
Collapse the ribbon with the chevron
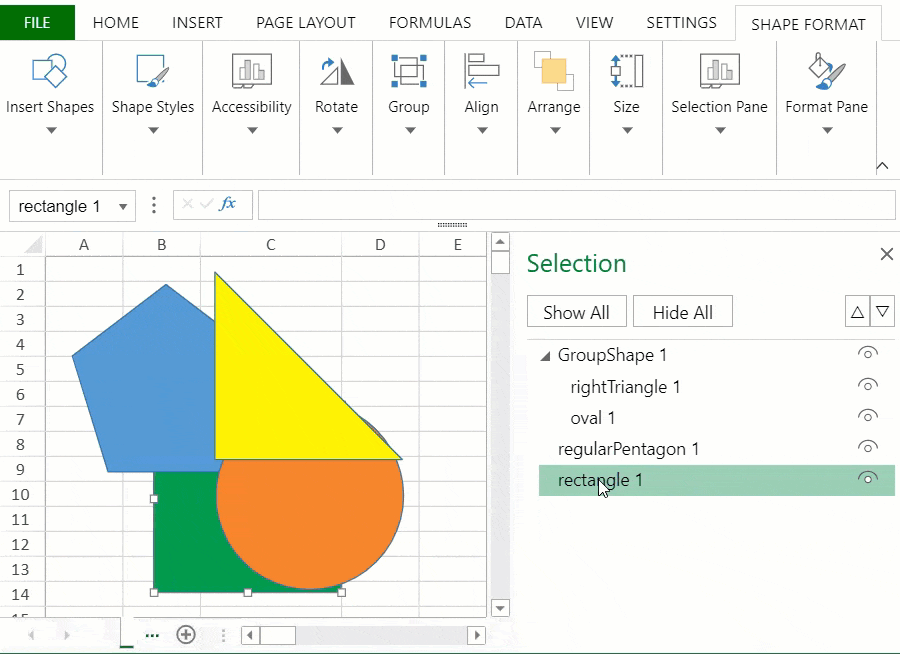(x=882, y=167)
